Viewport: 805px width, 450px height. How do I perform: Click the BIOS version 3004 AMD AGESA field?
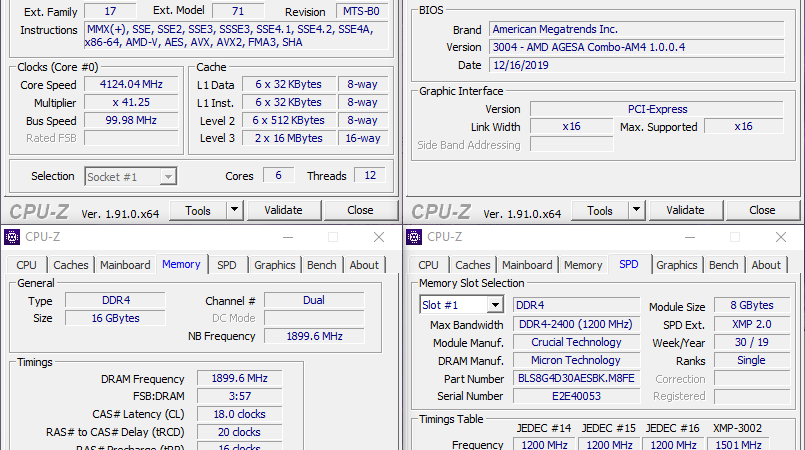(x=637, y=47)
